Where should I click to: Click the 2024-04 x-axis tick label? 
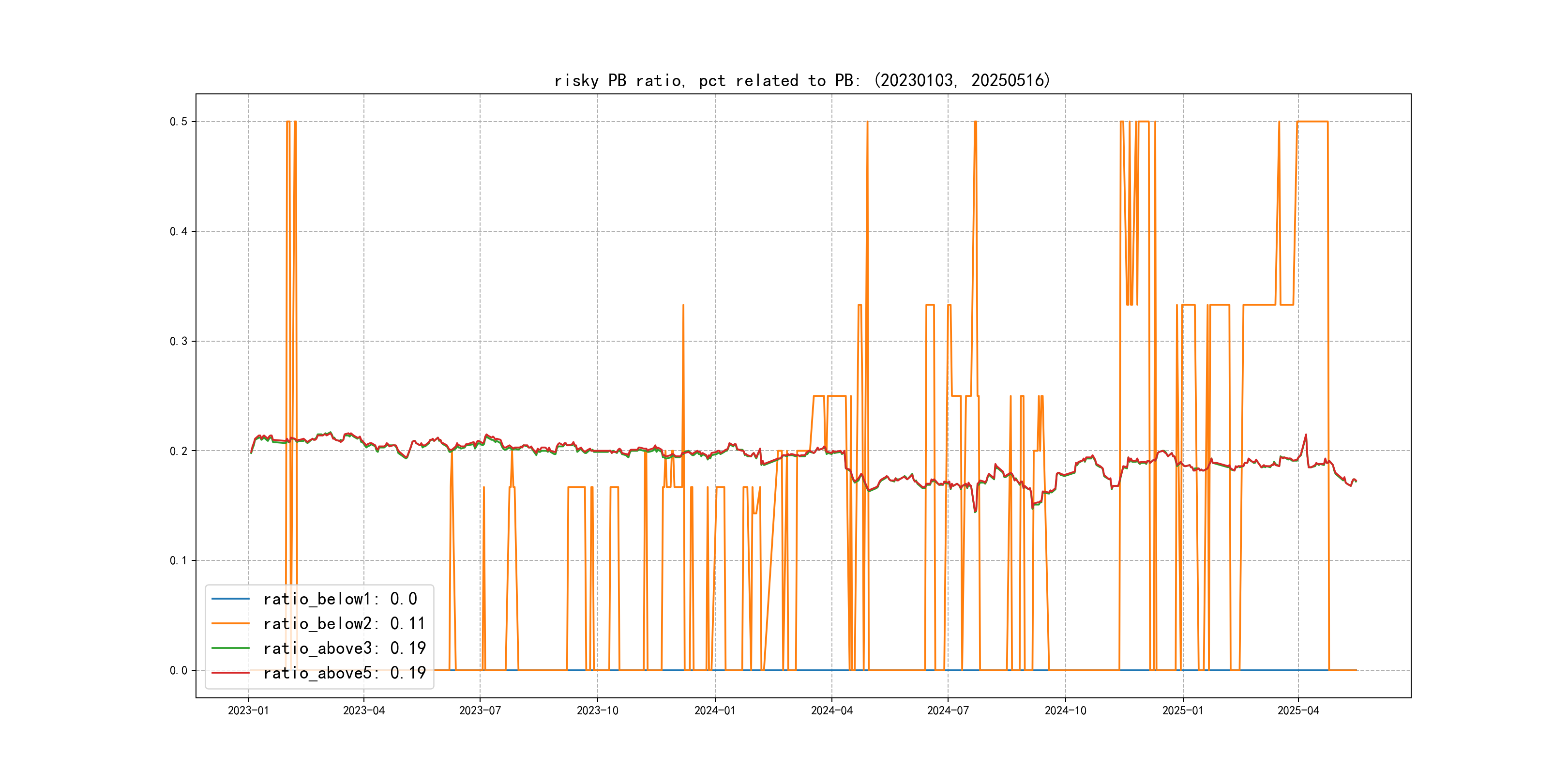(x=831, y=710)
